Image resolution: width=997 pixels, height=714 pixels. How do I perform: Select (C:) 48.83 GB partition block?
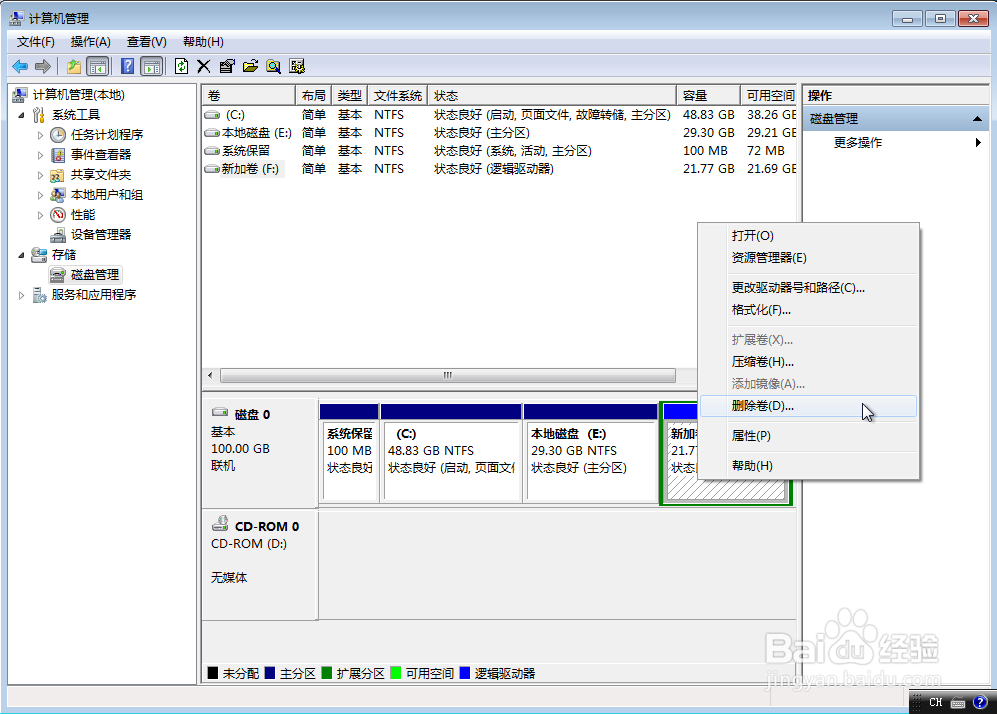[x=451, y=453]
